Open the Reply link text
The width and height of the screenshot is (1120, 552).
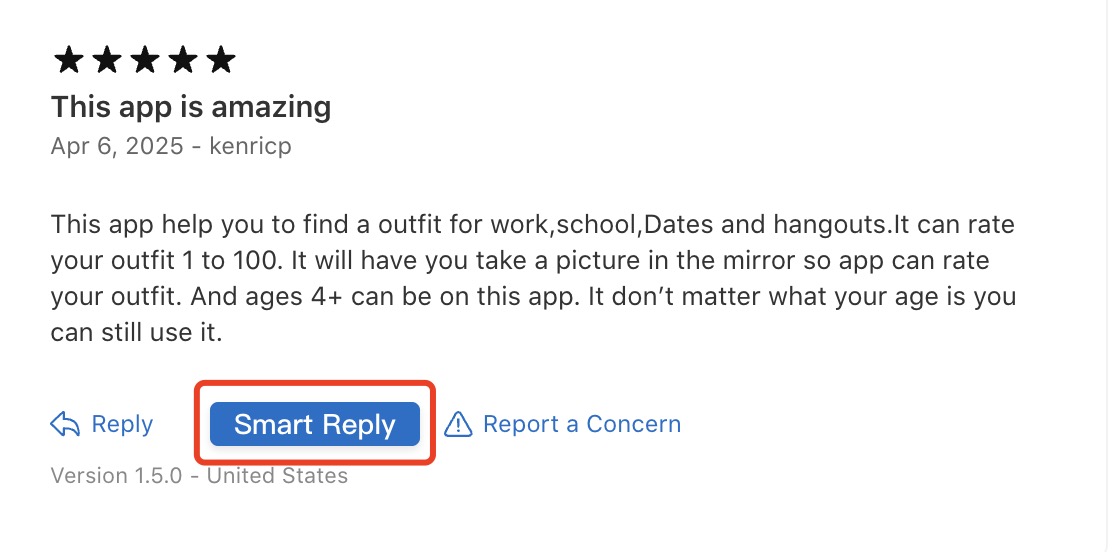122,424
